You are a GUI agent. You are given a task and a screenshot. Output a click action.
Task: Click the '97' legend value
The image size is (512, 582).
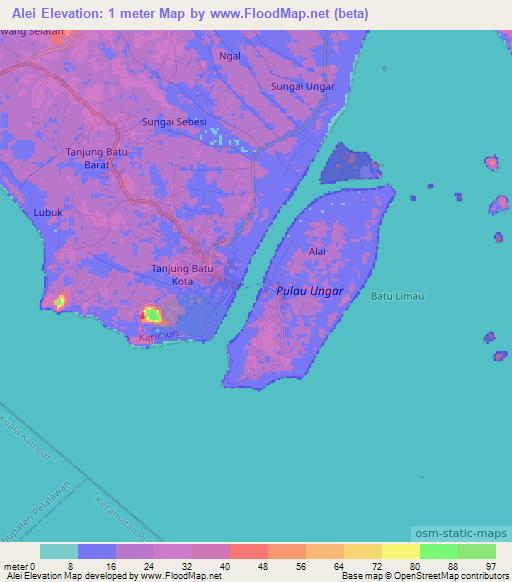click(491, 566)
